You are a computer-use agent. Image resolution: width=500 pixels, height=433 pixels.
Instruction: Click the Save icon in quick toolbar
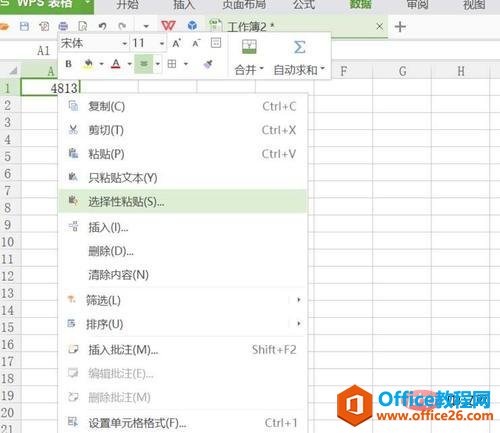point(24,26)
